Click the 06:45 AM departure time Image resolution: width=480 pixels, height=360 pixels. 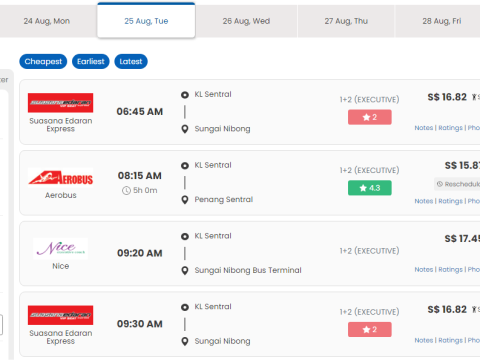pyautogui.click(x=140, y=112)
